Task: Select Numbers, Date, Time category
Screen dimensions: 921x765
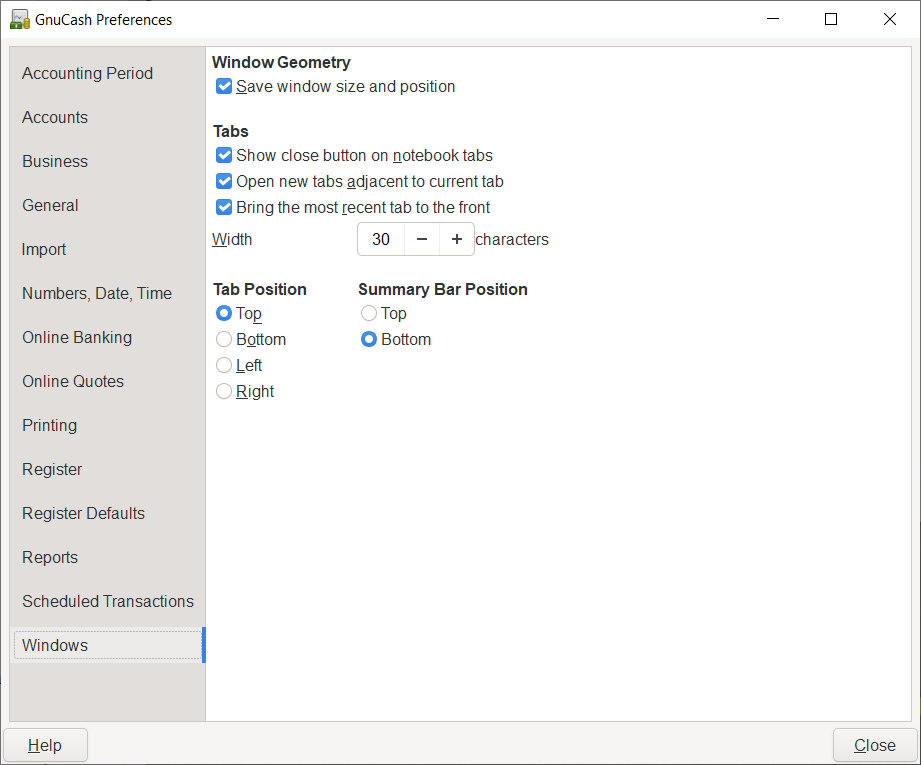Action: (97, 294)
